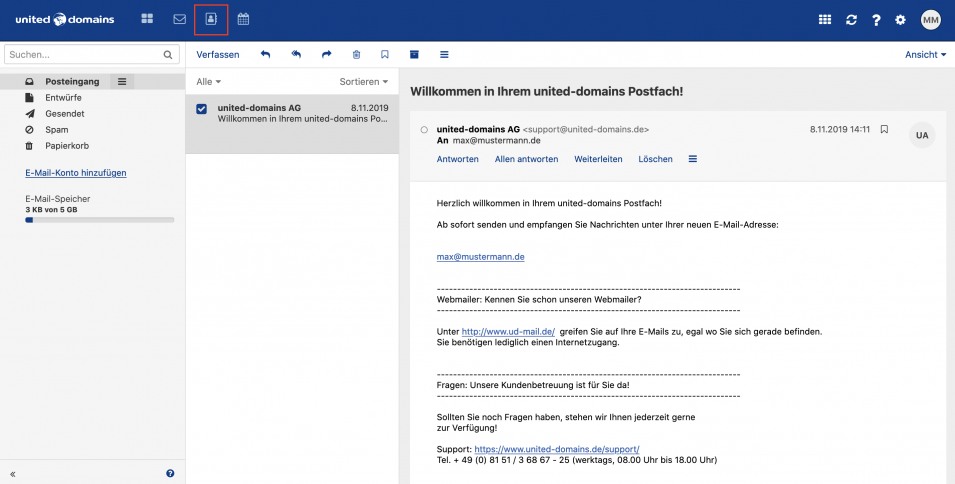Open the hamburger menu beside Löschen
This screenshot has height=484, width=955.
(x=692, y=159)
